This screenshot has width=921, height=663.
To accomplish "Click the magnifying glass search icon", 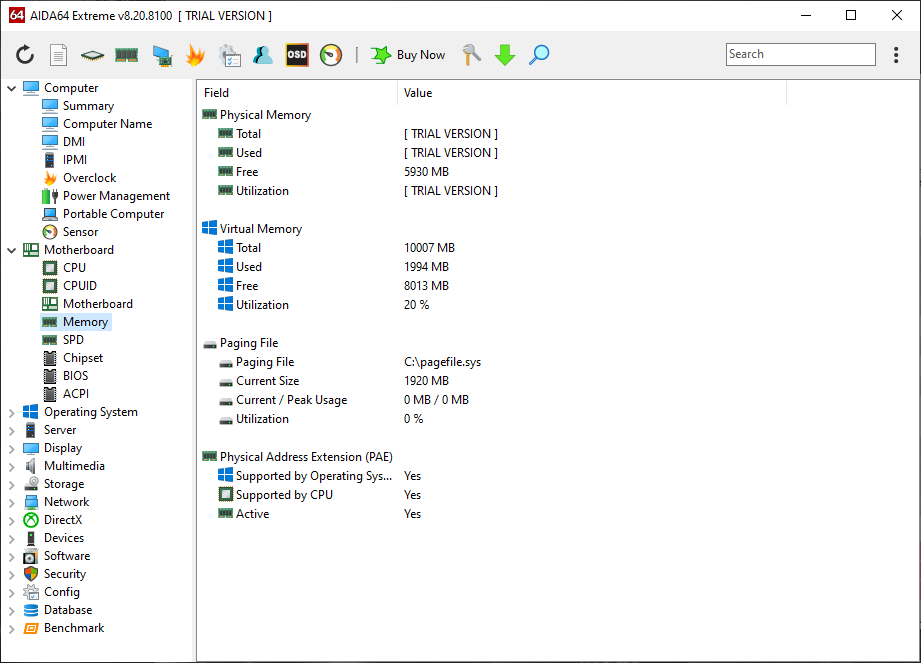I will click(539, 55).
